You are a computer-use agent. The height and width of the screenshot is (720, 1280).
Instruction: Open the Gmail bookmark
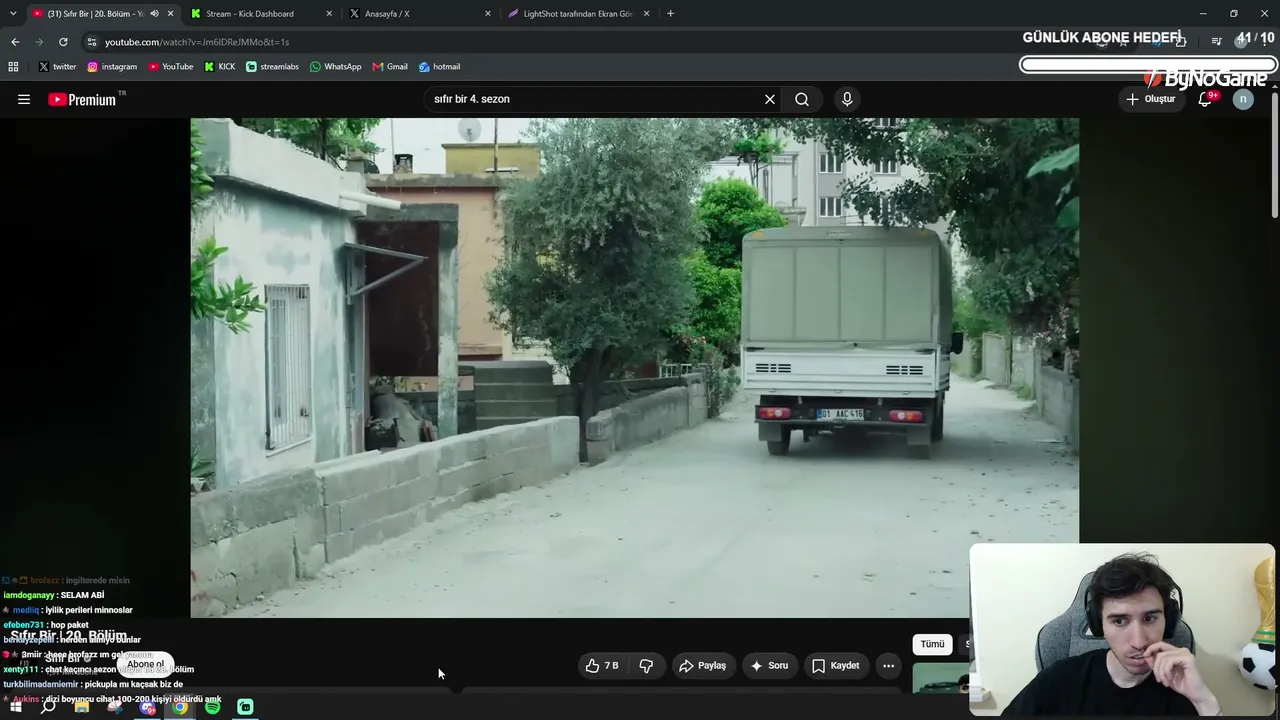coord(390,67)
